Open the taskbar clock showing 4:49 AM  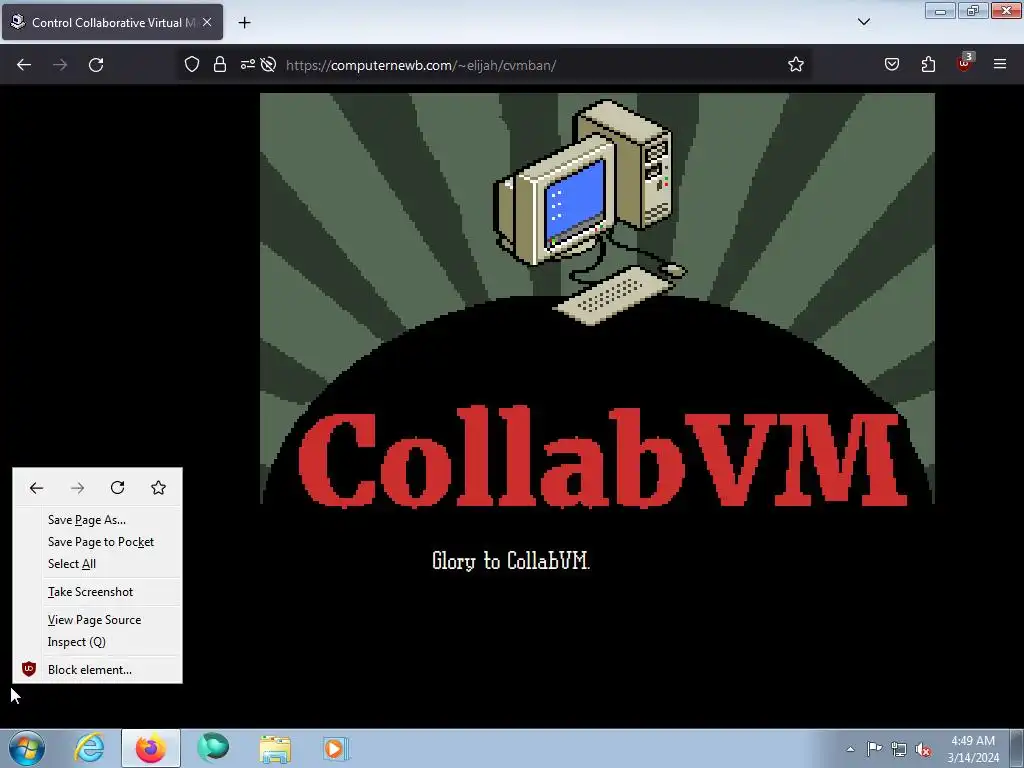point(973,749)
